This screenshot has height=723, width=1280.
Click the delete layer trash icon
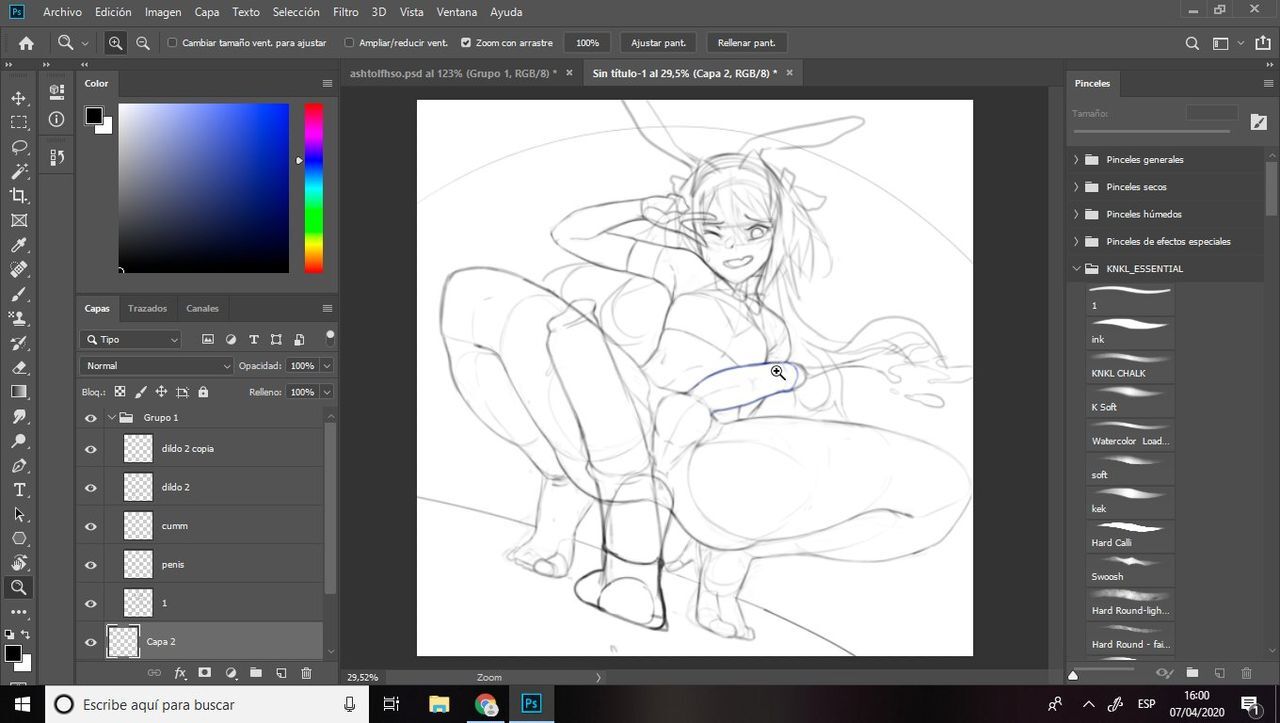(x=306, y=673)
